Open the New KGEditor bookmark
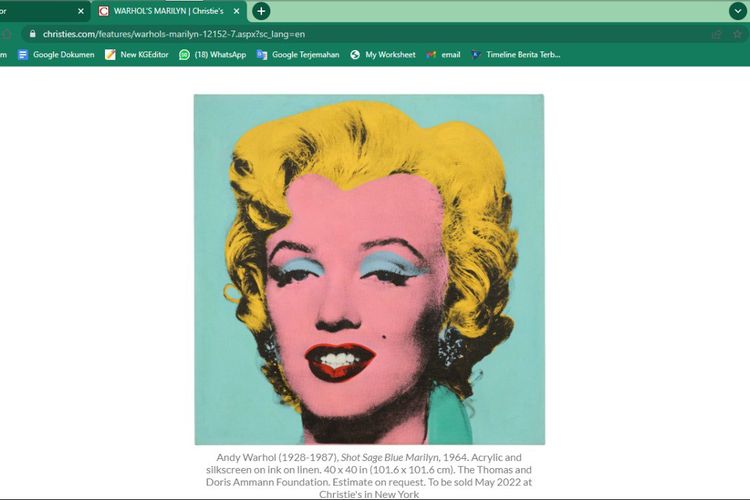750x500 pixels. (x=135, y=55)
